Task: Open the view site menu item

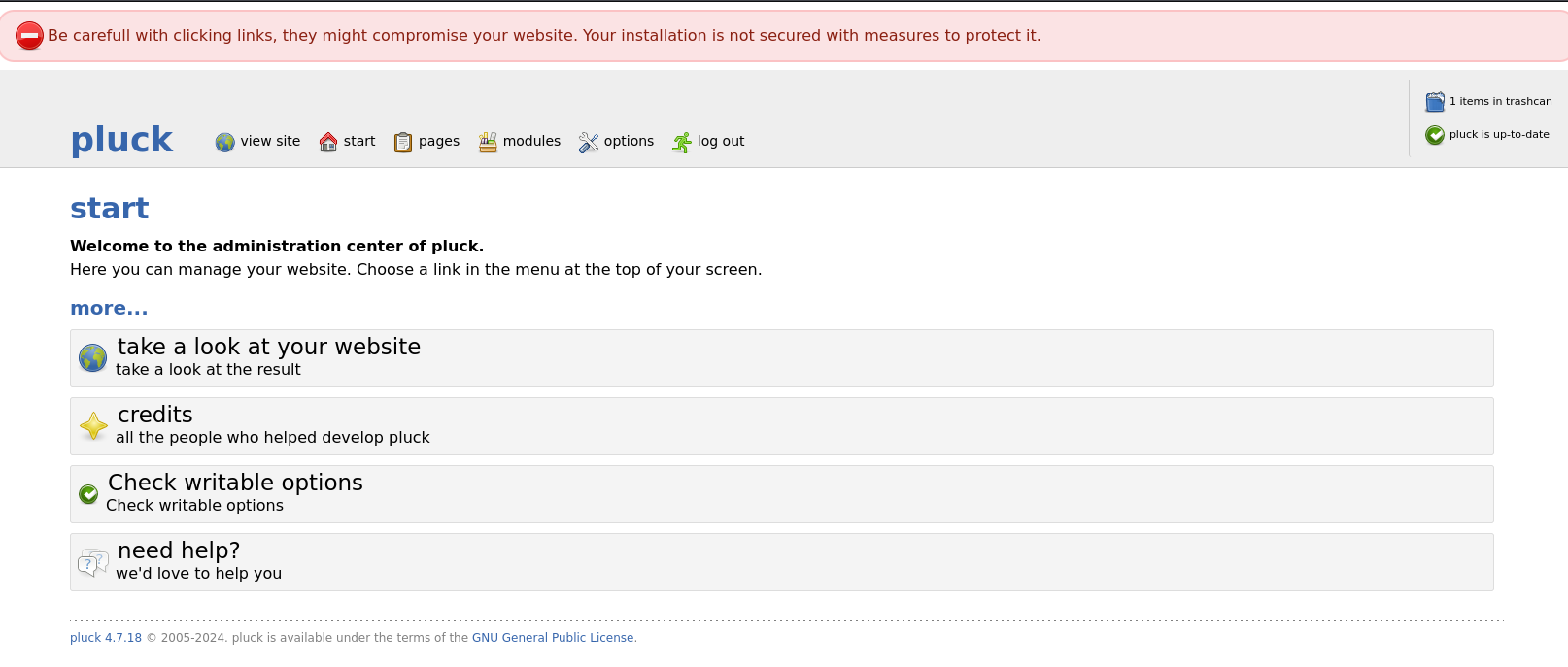Action: pyautogui.click(x=270, y=141)
